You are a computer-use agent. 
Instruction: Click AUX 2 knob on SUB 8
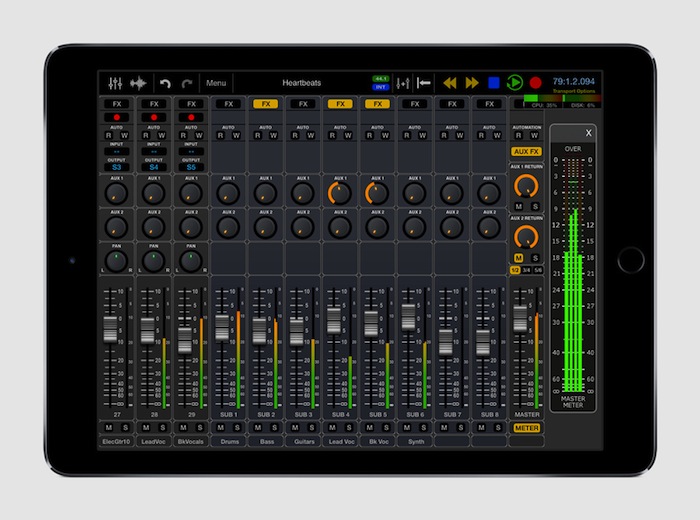tap(489, 228)
